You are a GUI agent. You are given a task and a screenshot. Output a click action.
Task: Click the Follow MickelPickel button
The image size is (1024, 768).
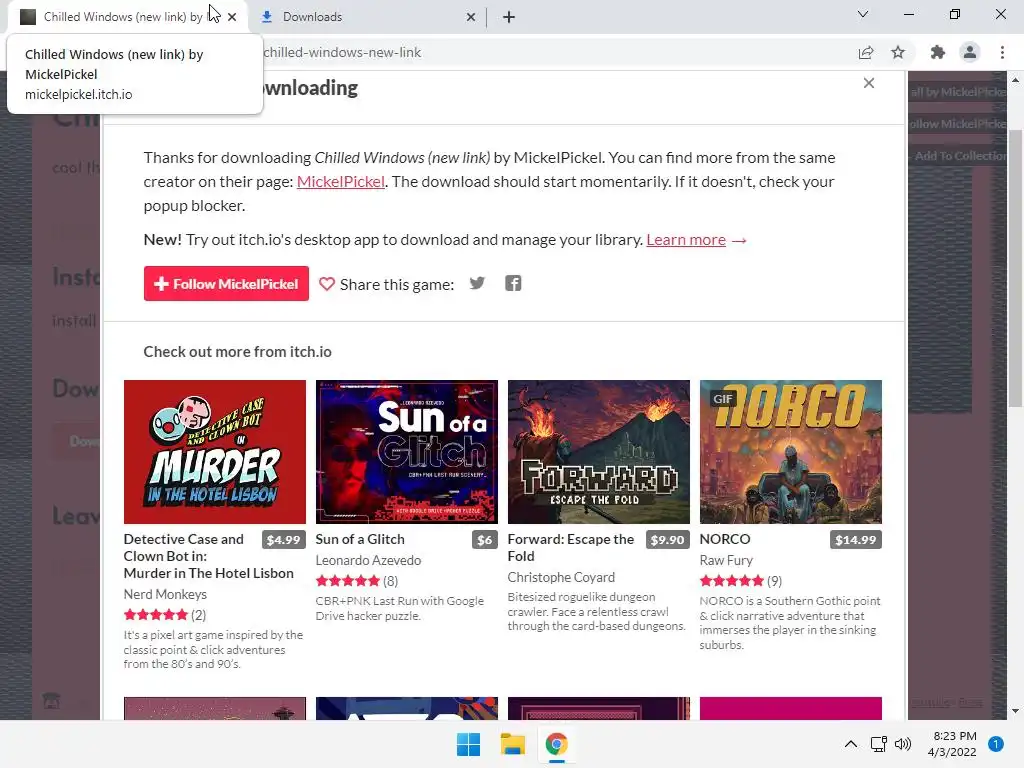pyautogui.click(x=226, y=283)
